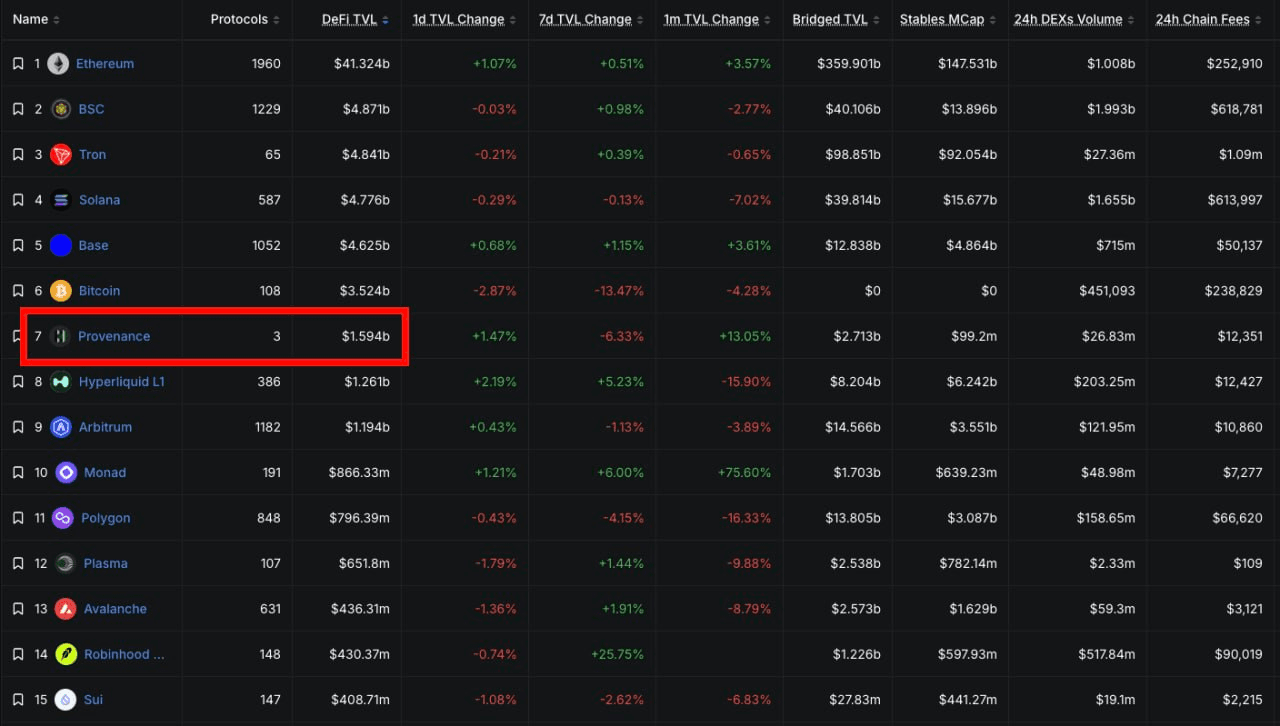
Task: Bookmark the Monad row
Action: coord(18,473)
